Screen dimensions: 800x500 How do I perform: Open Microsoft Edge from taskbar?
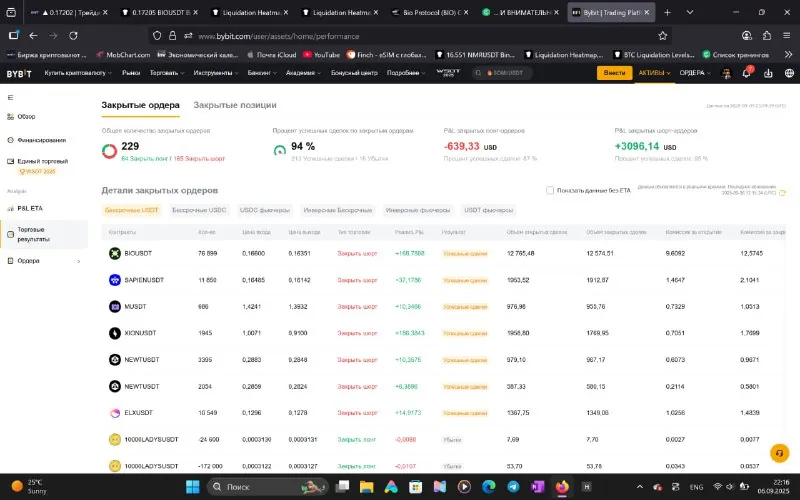tap(489, 487)
